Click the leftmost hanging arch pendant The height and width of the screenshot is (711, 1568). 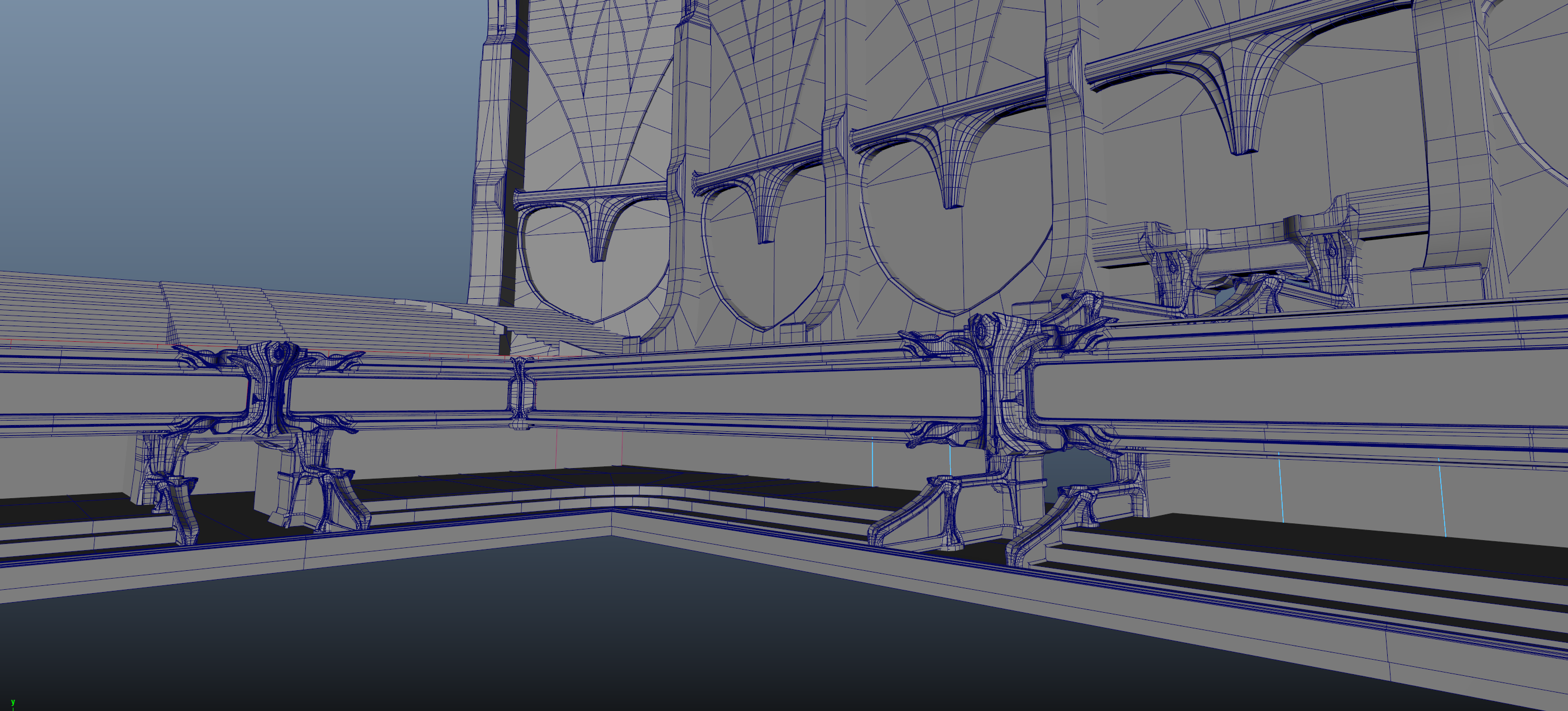click(x=598, y=235)
